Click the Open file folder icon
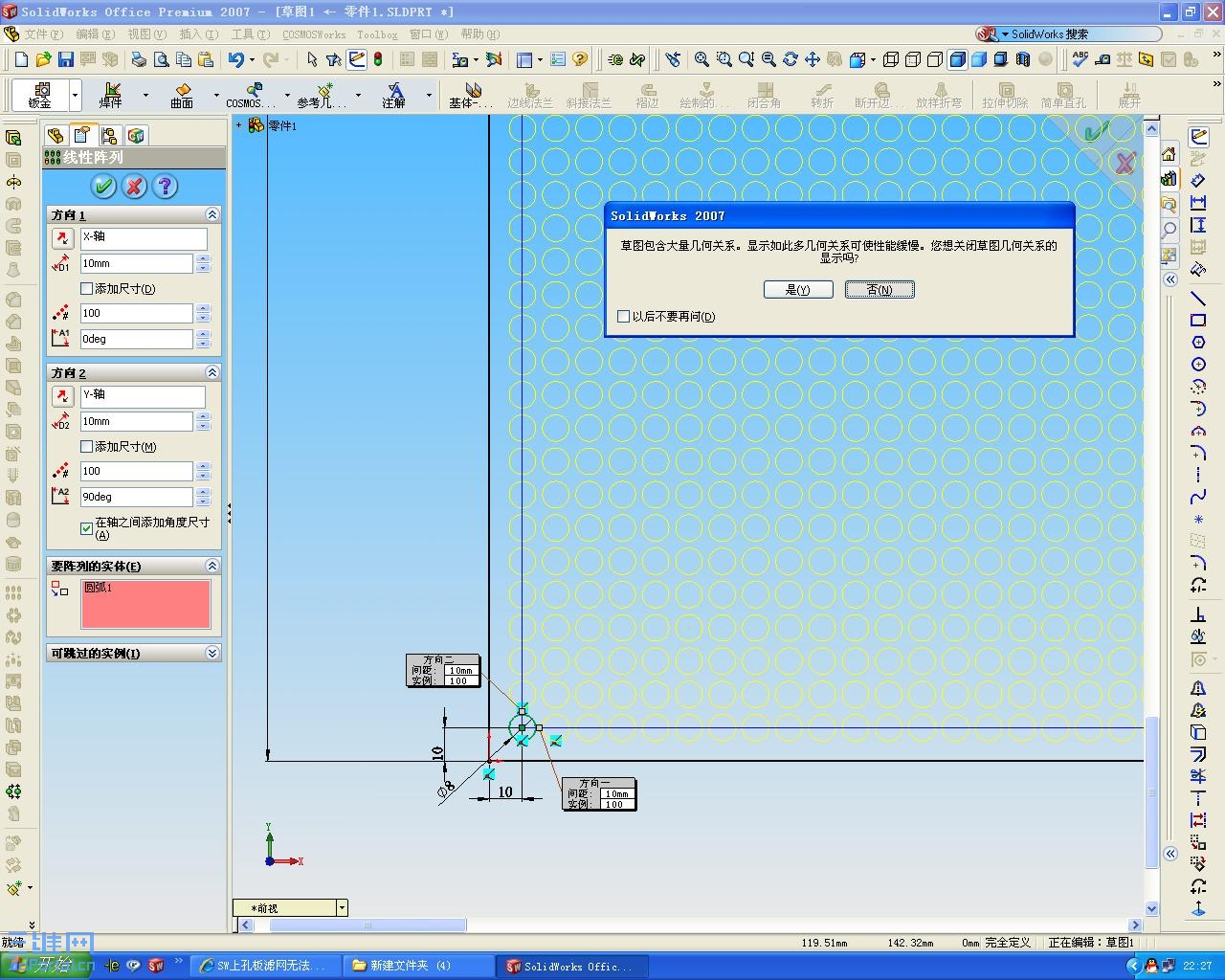This screenshot has width=1225, height=980. pyautogui.click(x=43, y=59)
